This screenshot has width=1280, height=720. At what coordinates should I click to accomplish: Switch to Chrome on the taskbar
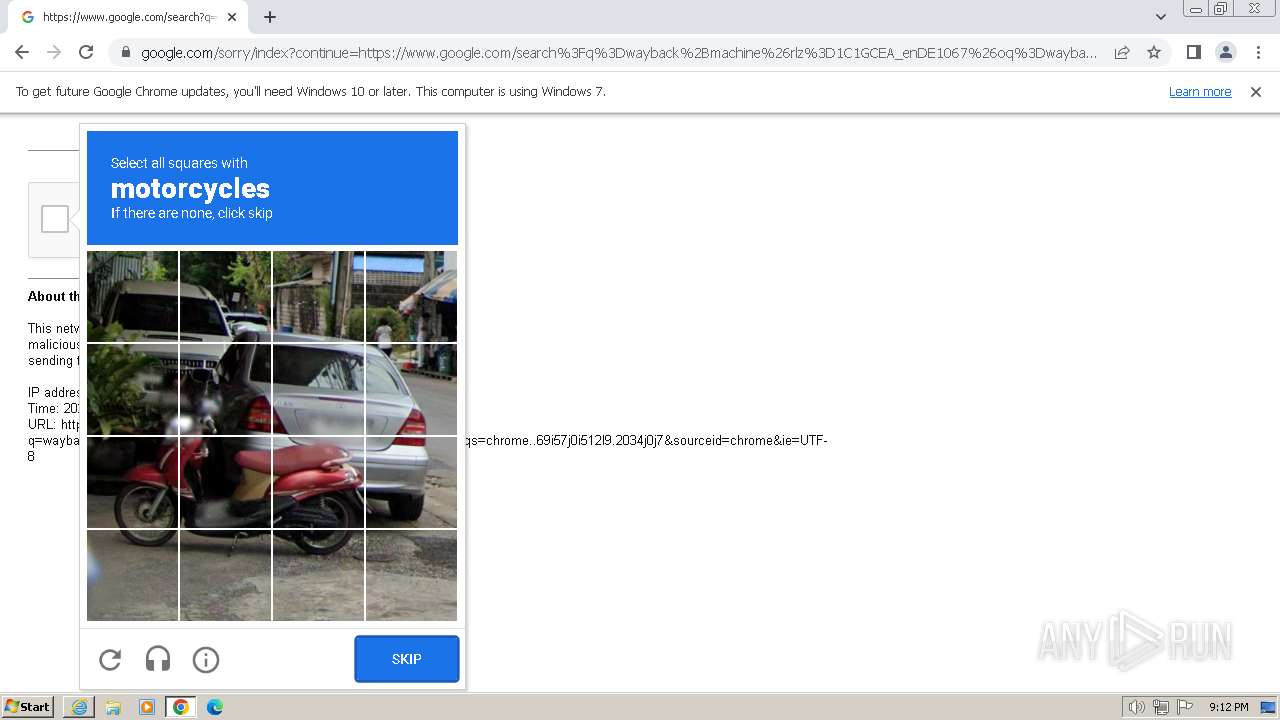pyautogui.click(x=181, y=707)
